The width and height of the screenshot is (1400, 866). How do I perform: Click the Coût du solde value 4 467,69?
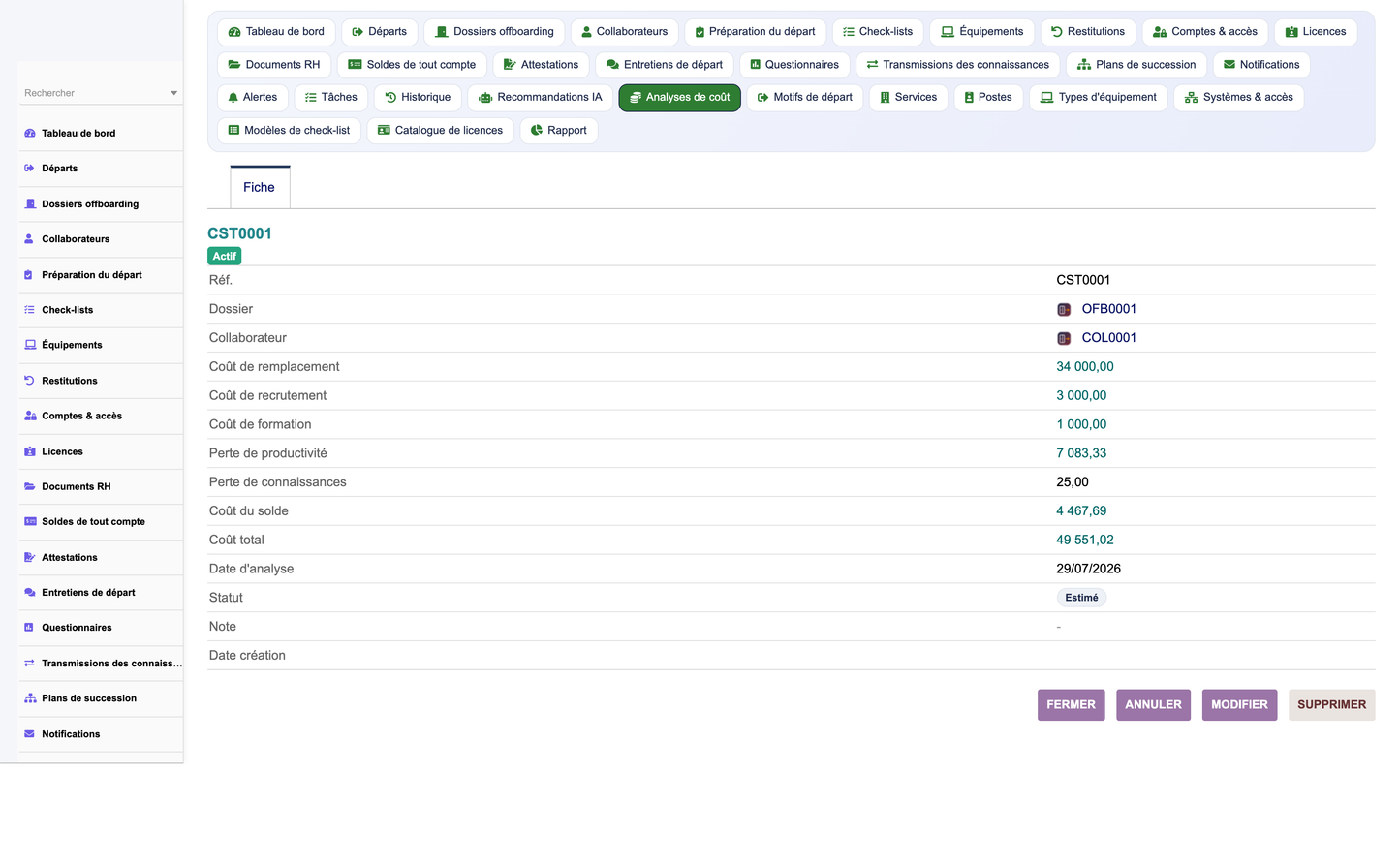(1081, 511)
